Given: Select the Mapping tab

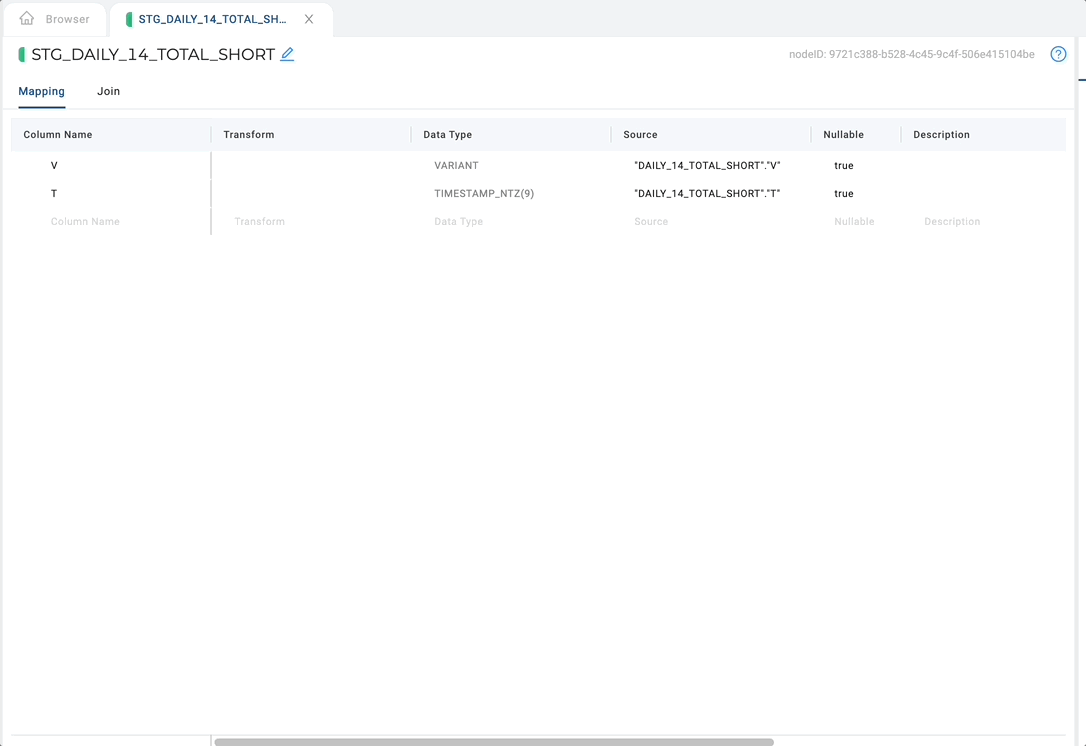Looking at the screenshot, I should coord(41,91).
